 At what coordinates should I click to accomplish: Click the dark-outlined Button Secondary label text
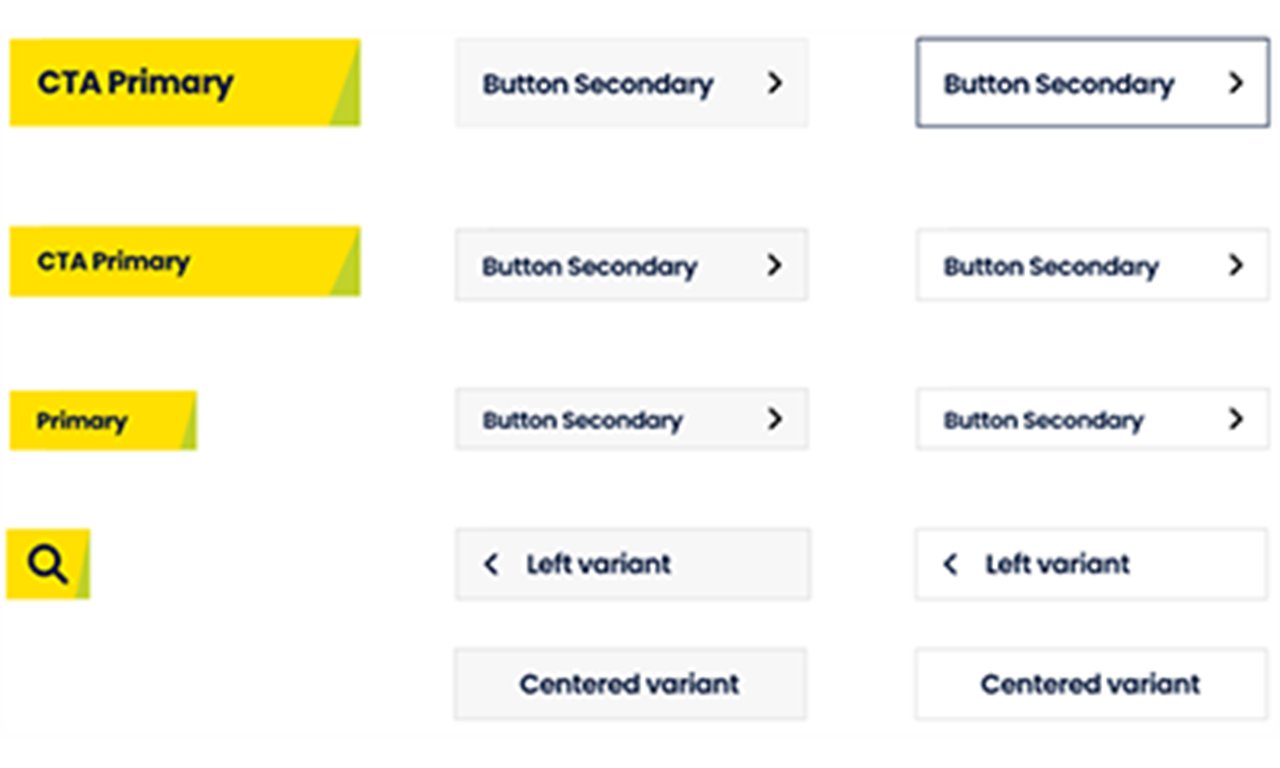pos(1059,85)
